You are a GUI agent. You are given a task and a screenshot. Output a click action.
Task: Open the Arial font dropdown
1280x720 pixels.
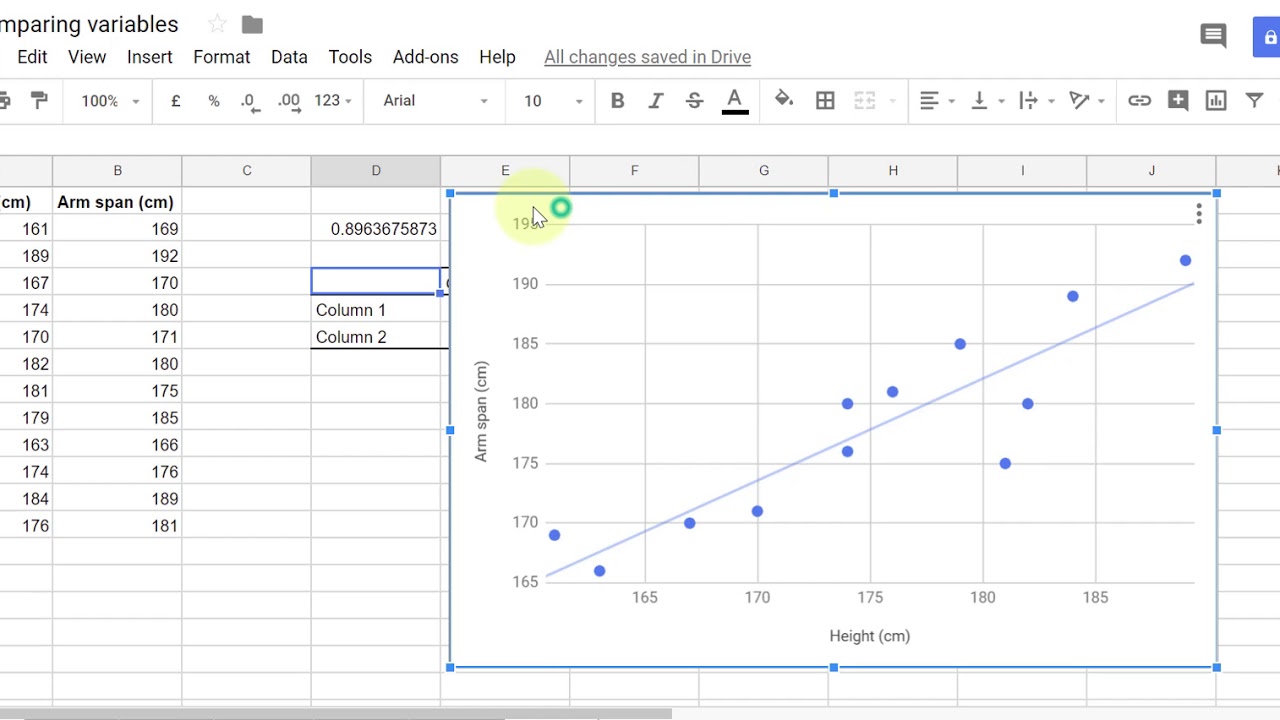pos(435,100)
